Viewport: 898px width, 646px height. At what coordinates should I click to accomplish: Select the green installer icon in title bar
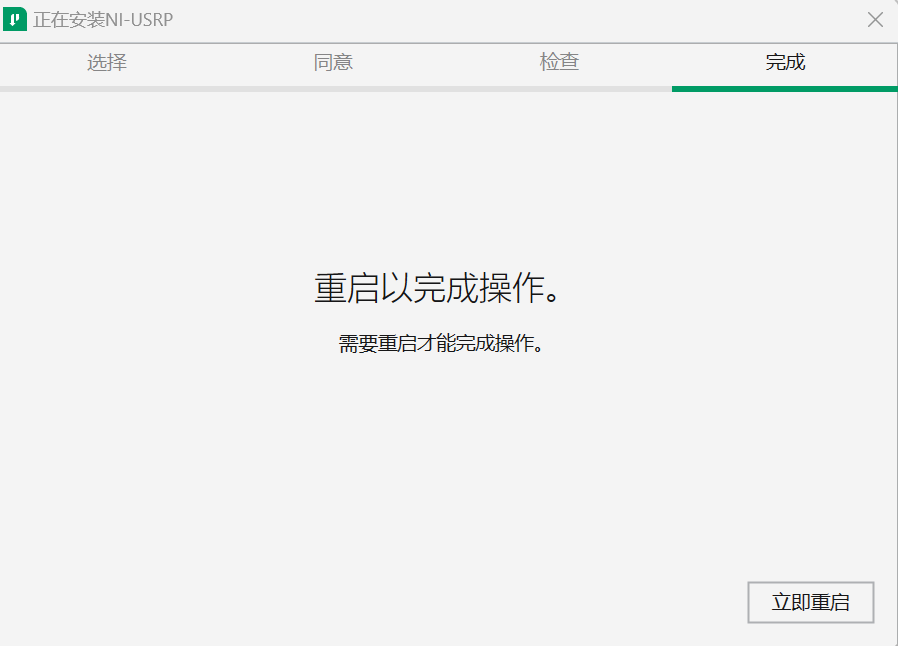(x=14, y=19)
